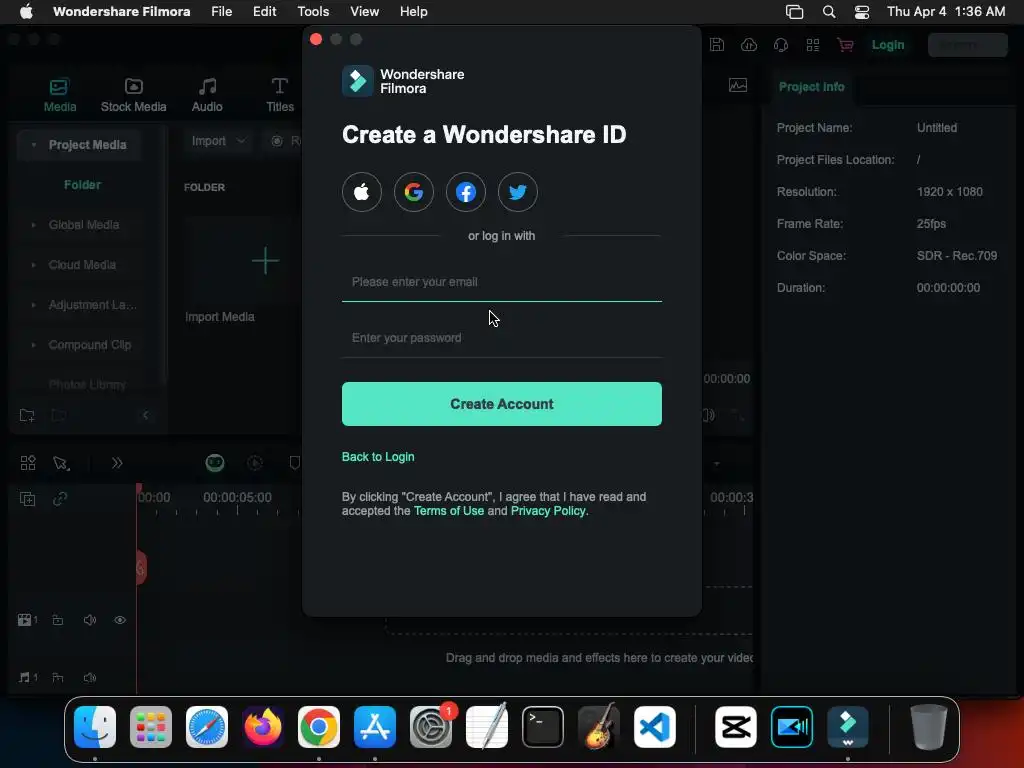Expand Compound Clip tree item
Viewport: 1024px width, 768px height.
33,344
